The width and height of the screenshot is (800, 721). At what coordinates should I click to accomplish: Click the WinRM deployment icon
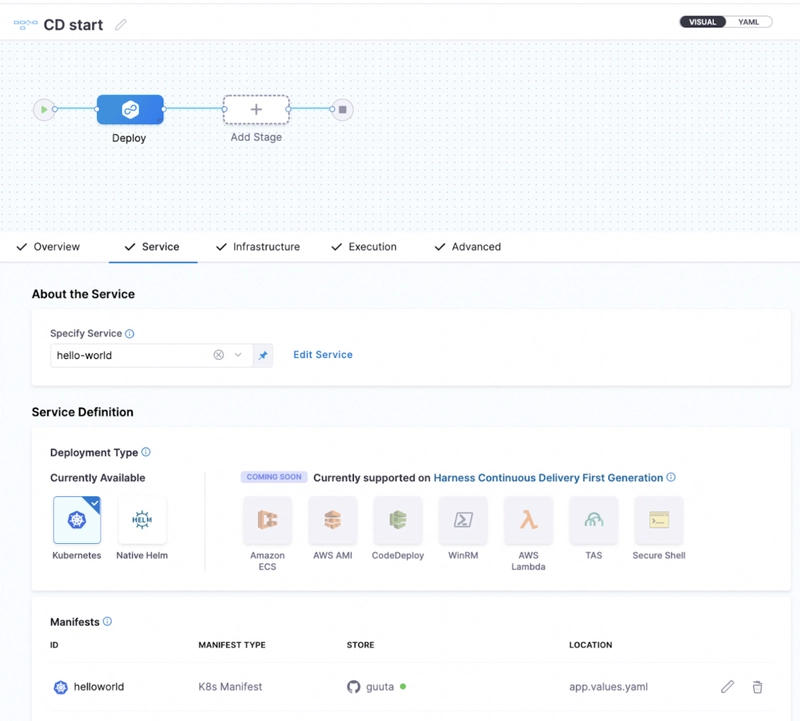(463, 520)
